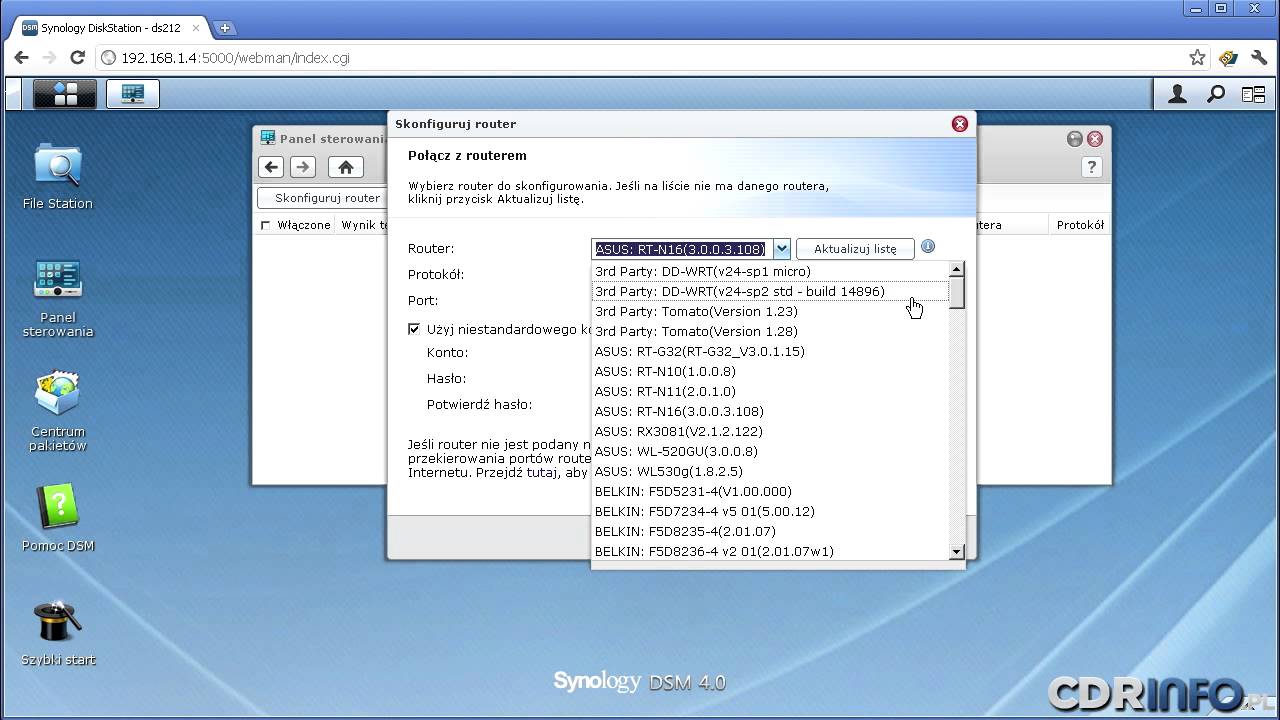Go to Panel sterowania home

(x=346, y=167)
